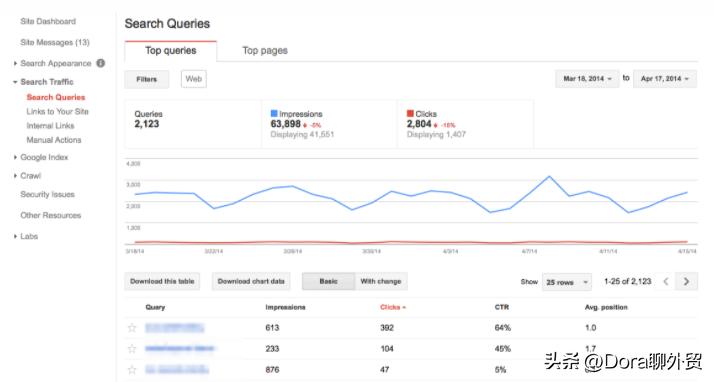Sort by Query column header

point(155,307)
